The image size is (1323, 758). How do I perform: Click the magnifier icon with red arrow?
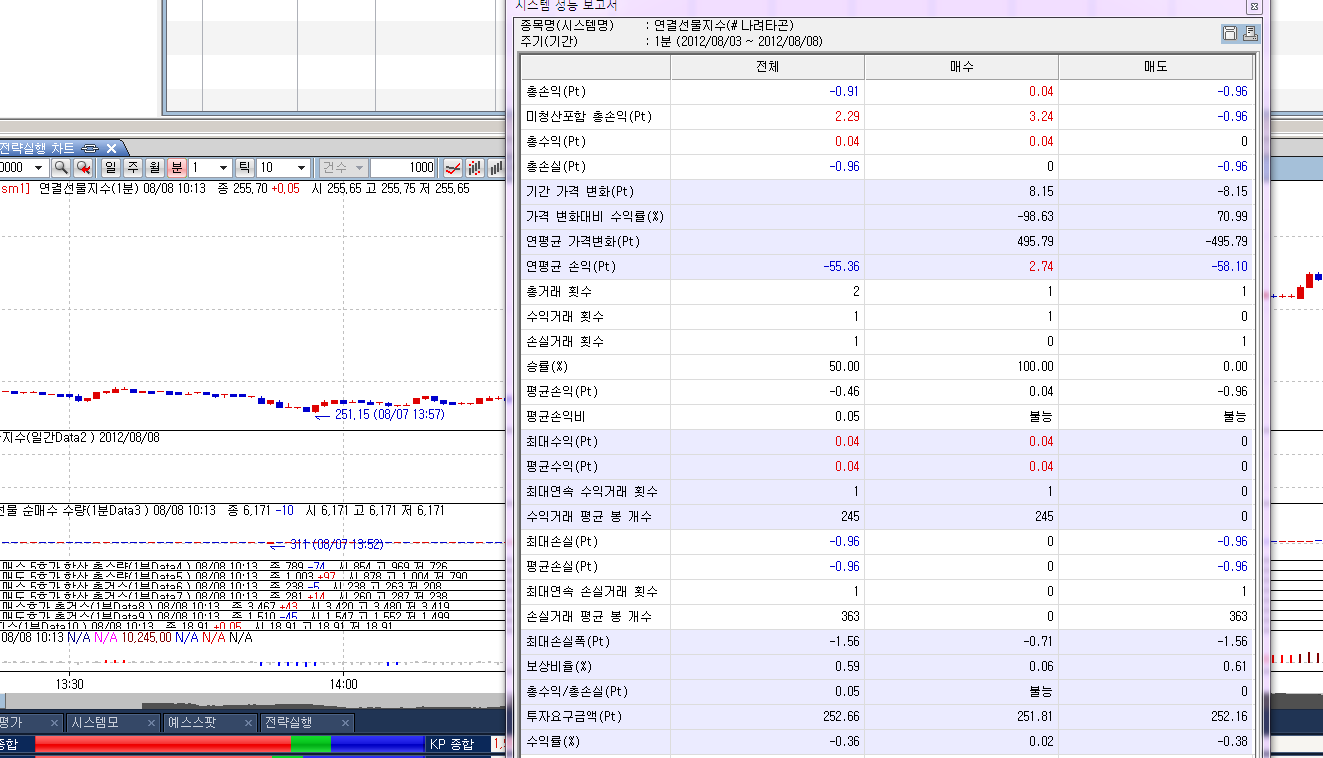(x=84, y=168)
